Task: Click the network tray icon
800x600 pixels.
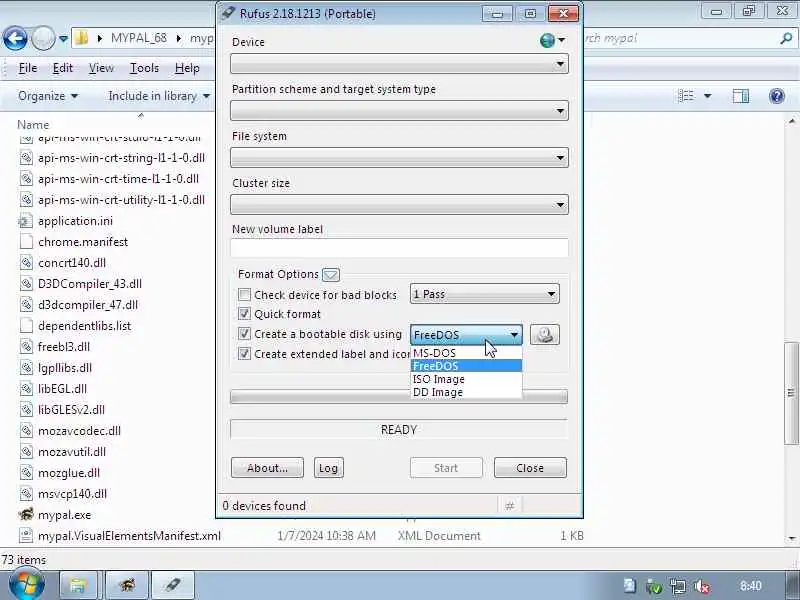Action: click(x=678, y=586)
